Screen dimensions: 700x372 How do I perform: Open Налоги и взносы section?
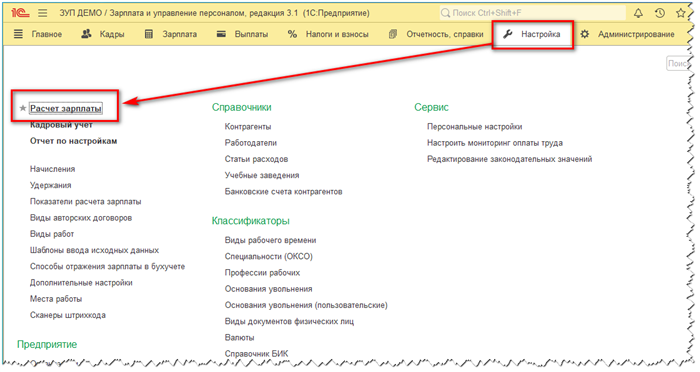coord(337,34)
